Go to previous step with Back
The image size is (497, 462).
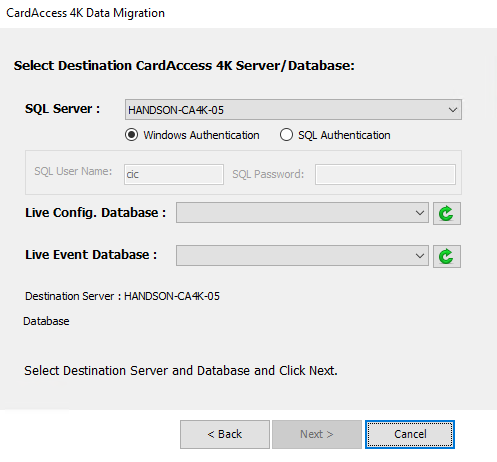pyautogui.click(x=225, y=434)
